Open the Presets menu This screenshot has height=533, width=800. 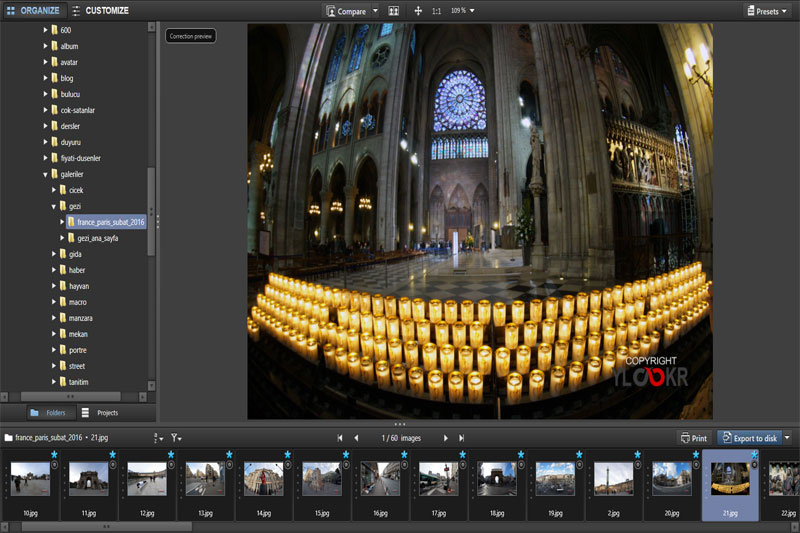click(x=767, y=11)
